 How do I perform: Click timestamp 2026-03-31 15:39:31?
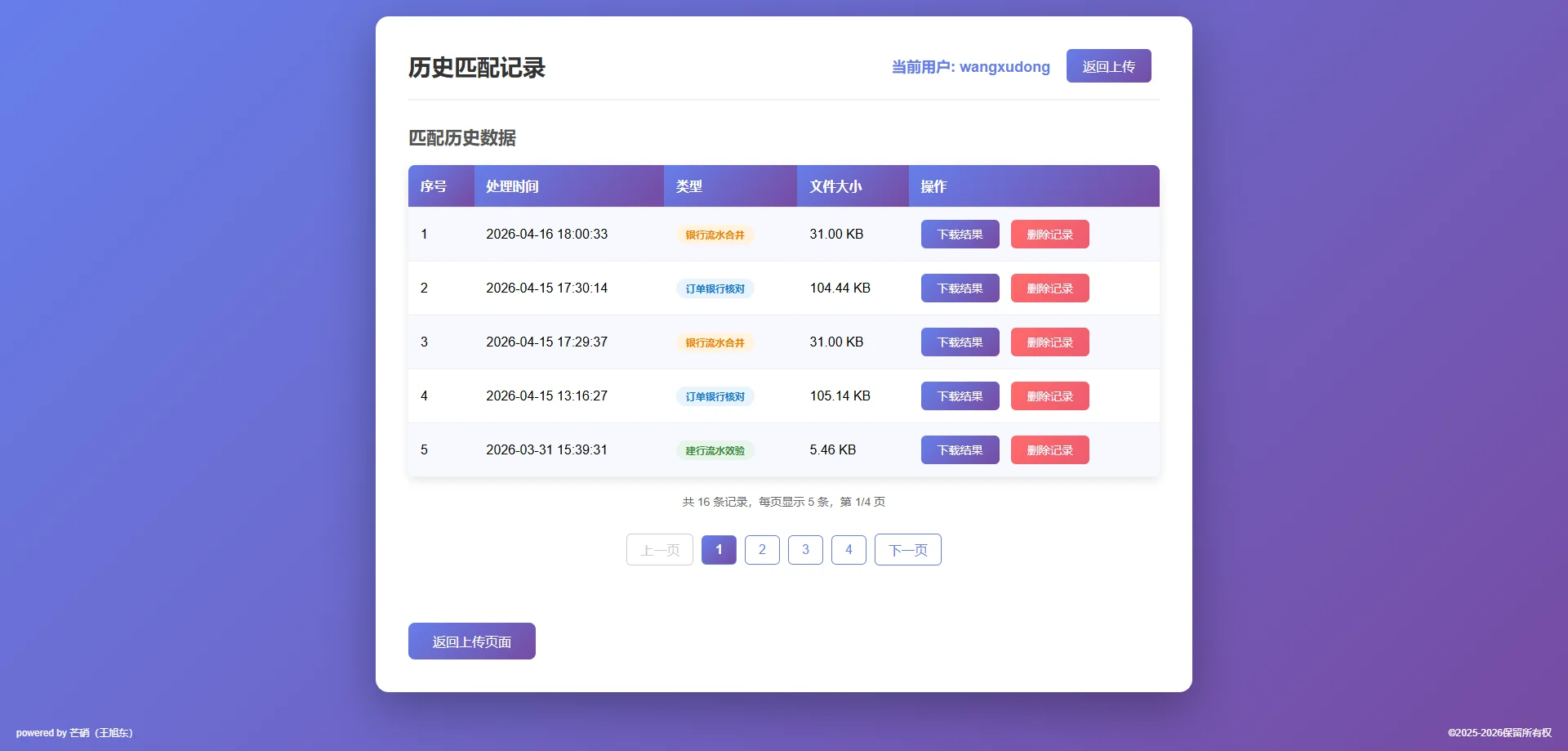click(x=546, y=450)
